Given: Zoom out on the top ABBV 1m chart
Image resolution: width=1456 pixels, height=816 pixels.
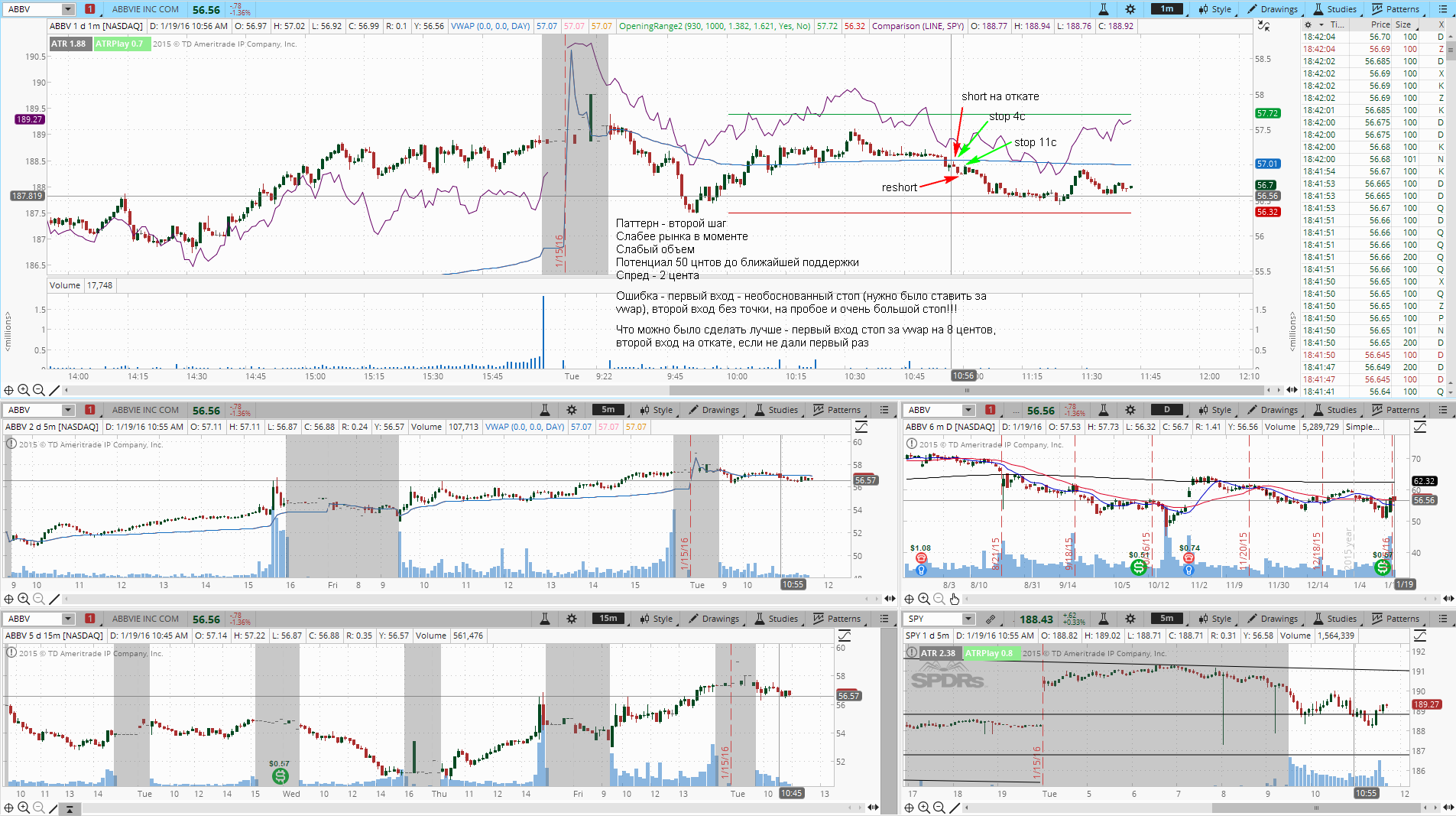Looking at the screenshot, I should (x=38, y=390).
